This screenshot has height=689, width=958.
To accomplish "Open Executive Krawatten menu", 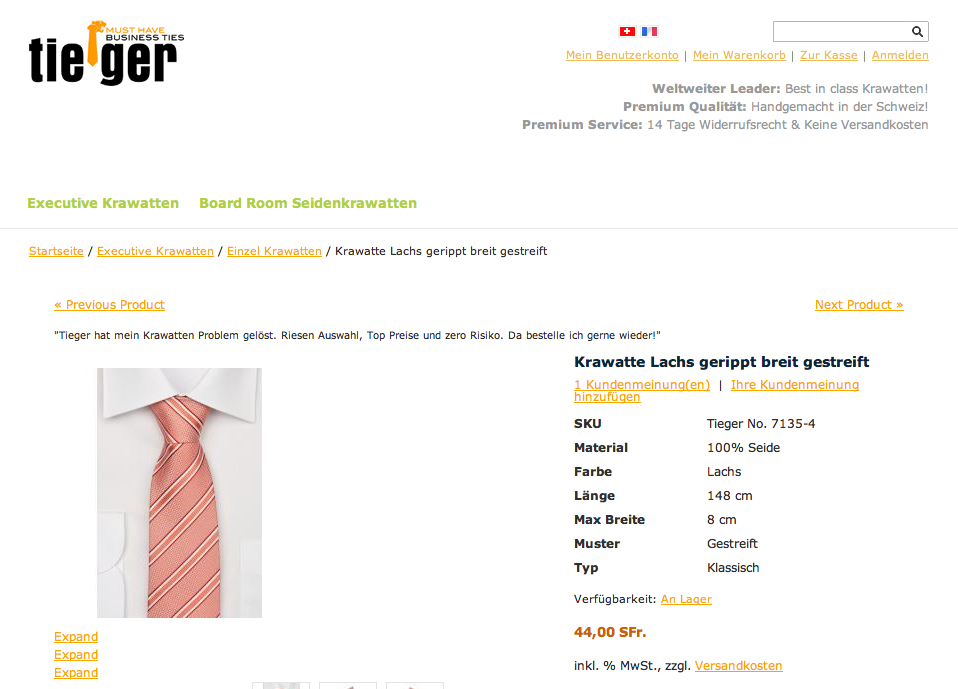I will [103, 203].
